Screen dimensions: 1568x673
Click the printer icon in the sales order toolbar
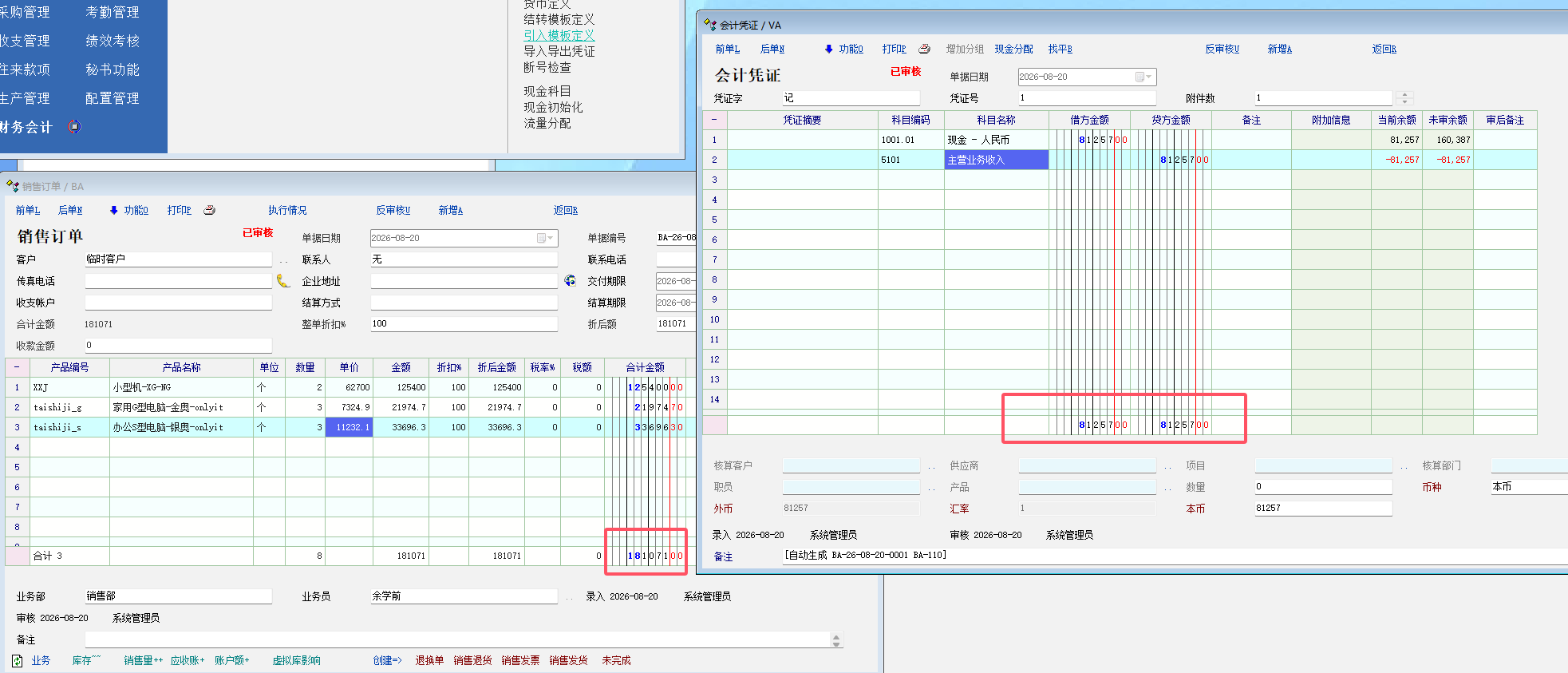(x=209, y=210)
